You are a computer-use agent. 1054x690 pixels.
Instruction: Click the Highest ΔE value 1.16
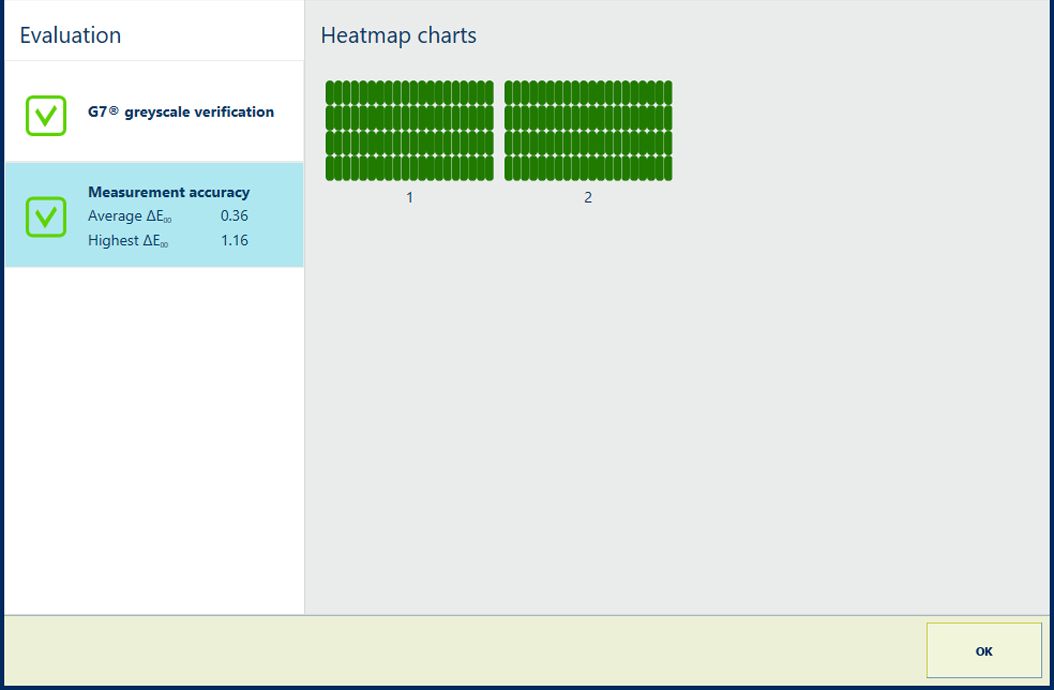click(x=234, y=240)
